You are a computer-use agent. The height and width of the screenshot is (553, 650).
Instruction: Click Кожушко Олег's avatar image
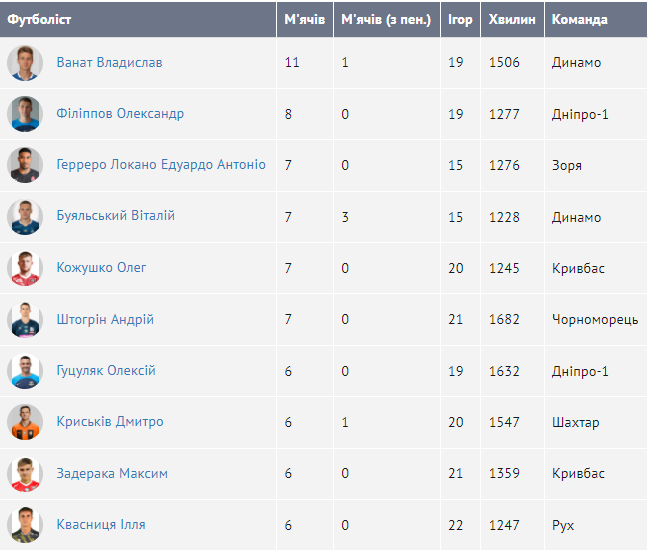pyautogui.click(x=25, y=268)
